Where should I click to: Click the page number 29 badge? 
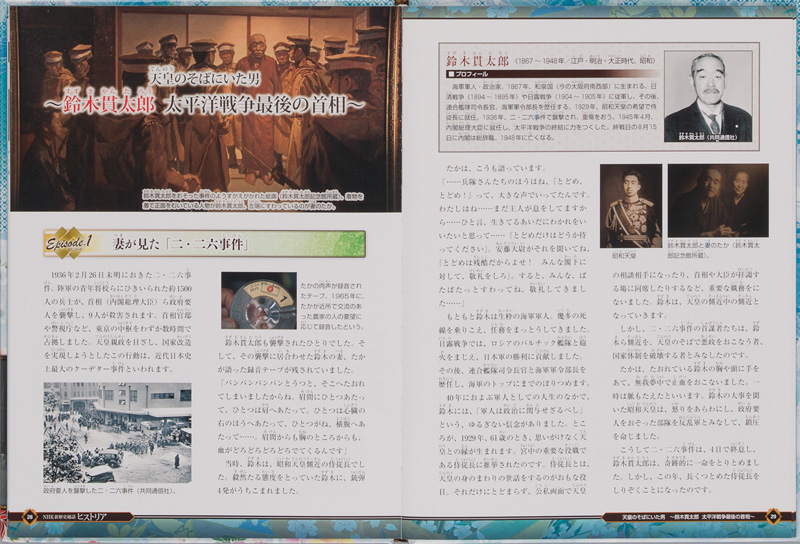pyautogui.click(x=772, y=516)
